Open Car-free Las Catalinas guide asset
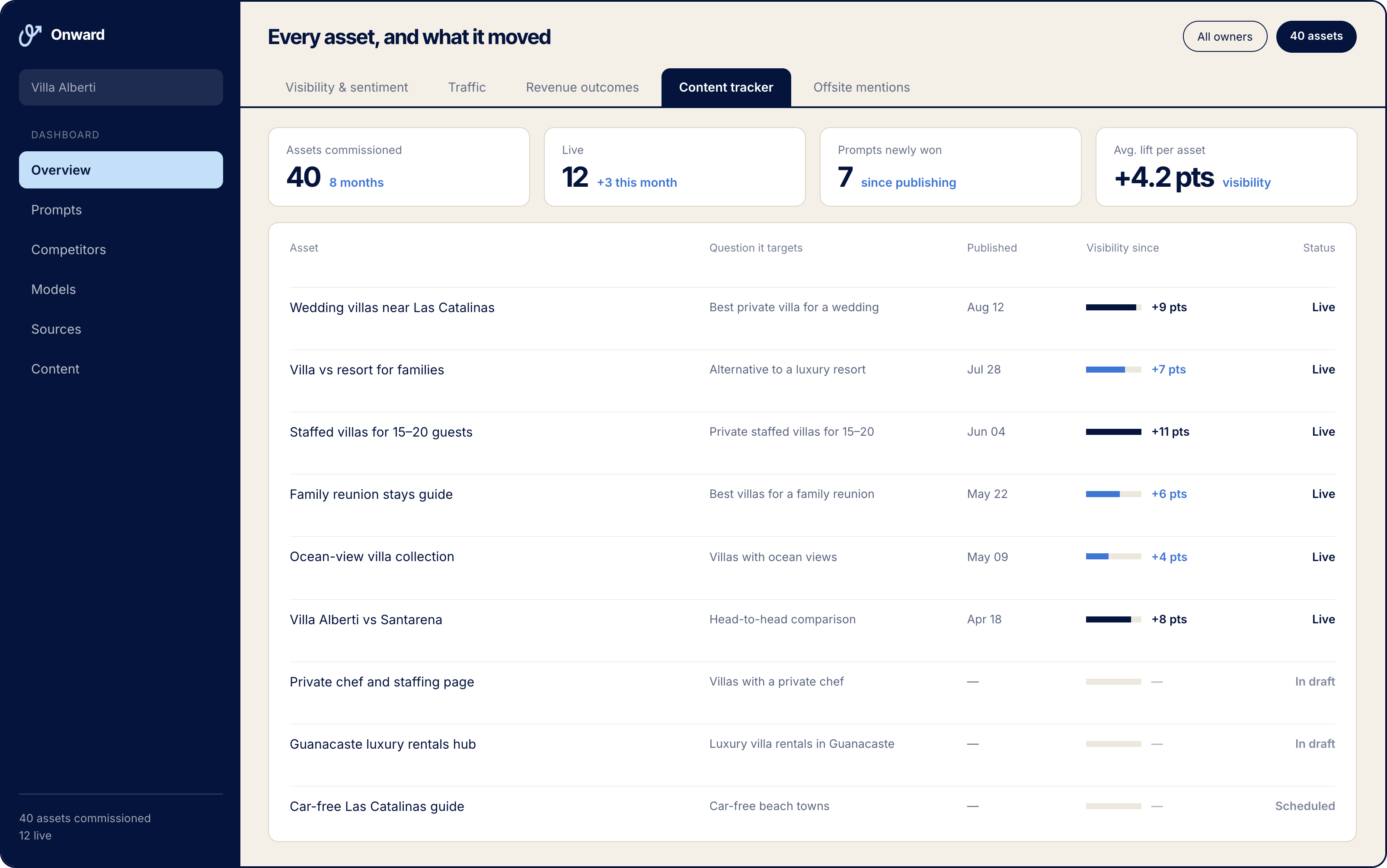1387x868 pixels. tap(377, 807)
